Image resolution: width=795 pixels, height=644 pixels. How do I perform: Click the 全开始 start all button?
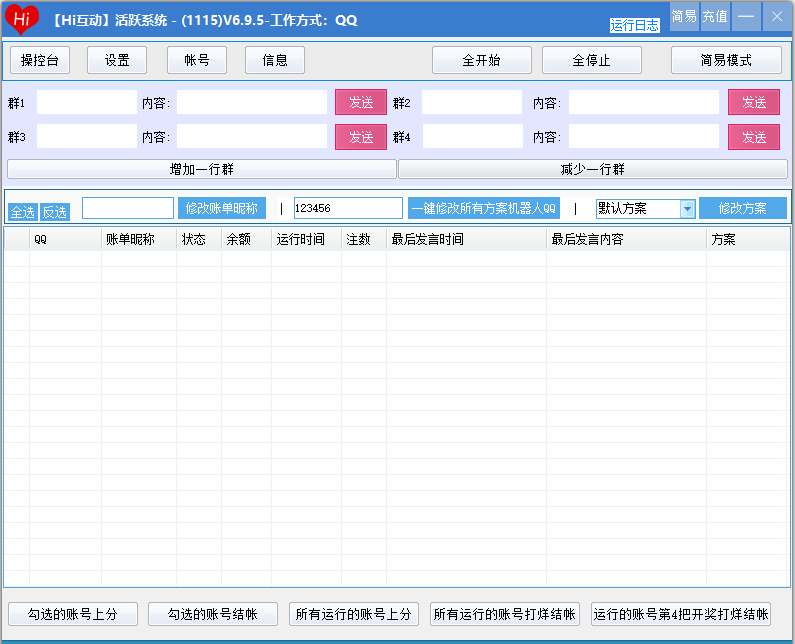point(482,60)
